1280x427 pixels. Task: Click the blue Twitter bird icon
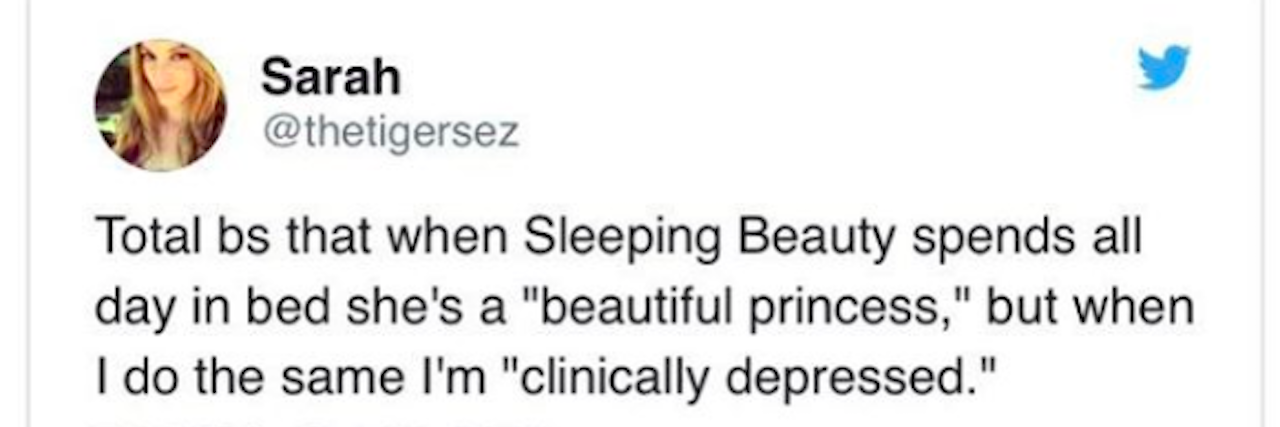click(1165, 67)
